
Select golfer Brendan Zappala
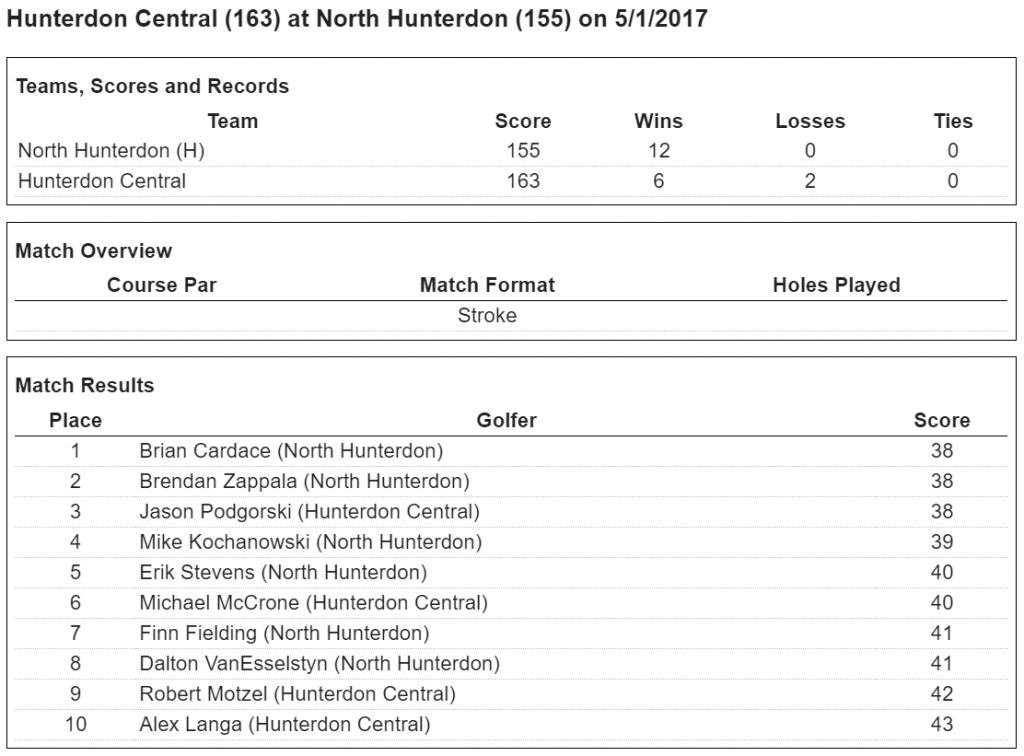(x=304, y=481)
